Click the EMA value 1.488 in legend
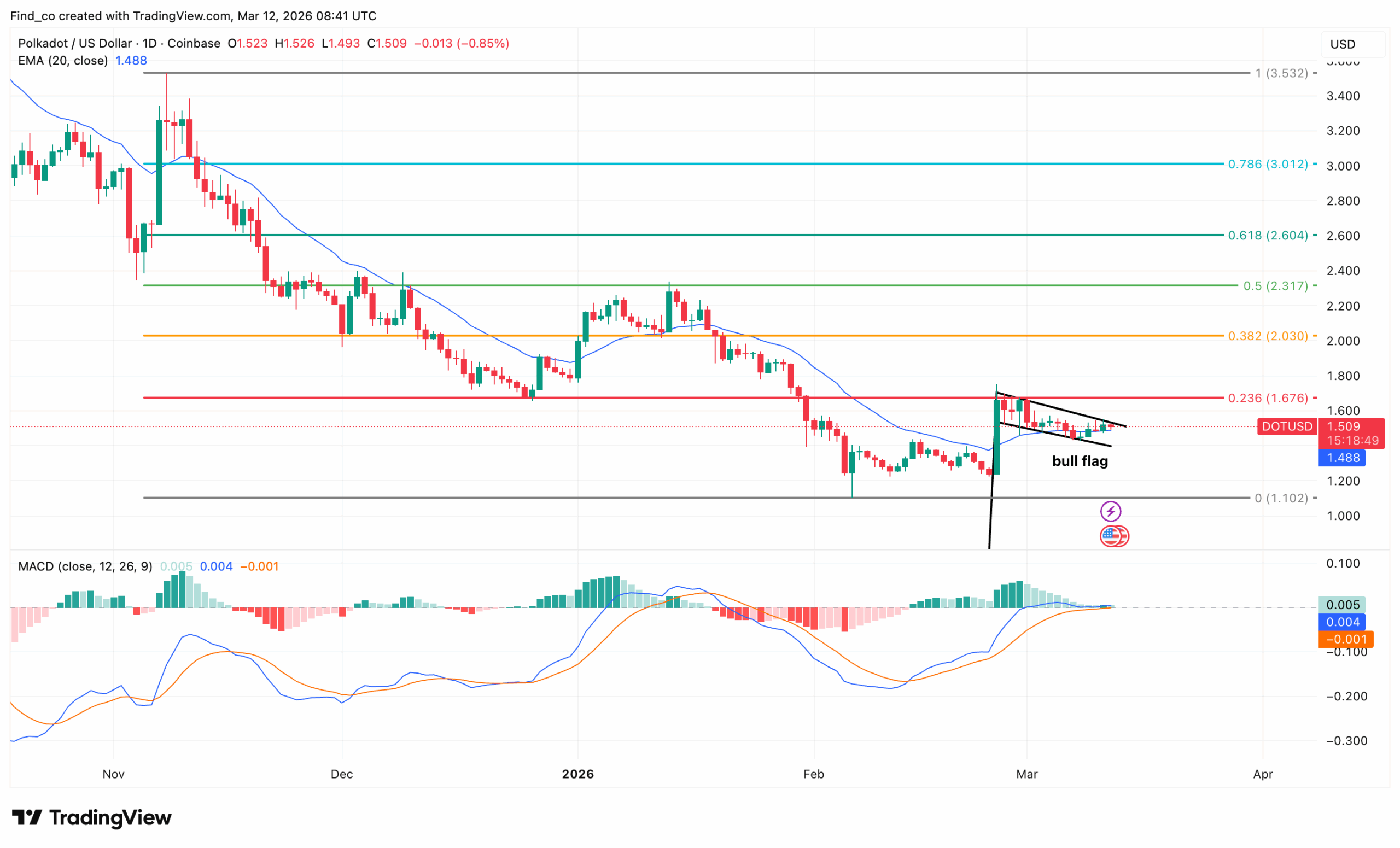The height and width of the screenshot is (848, 1400). 131,60
